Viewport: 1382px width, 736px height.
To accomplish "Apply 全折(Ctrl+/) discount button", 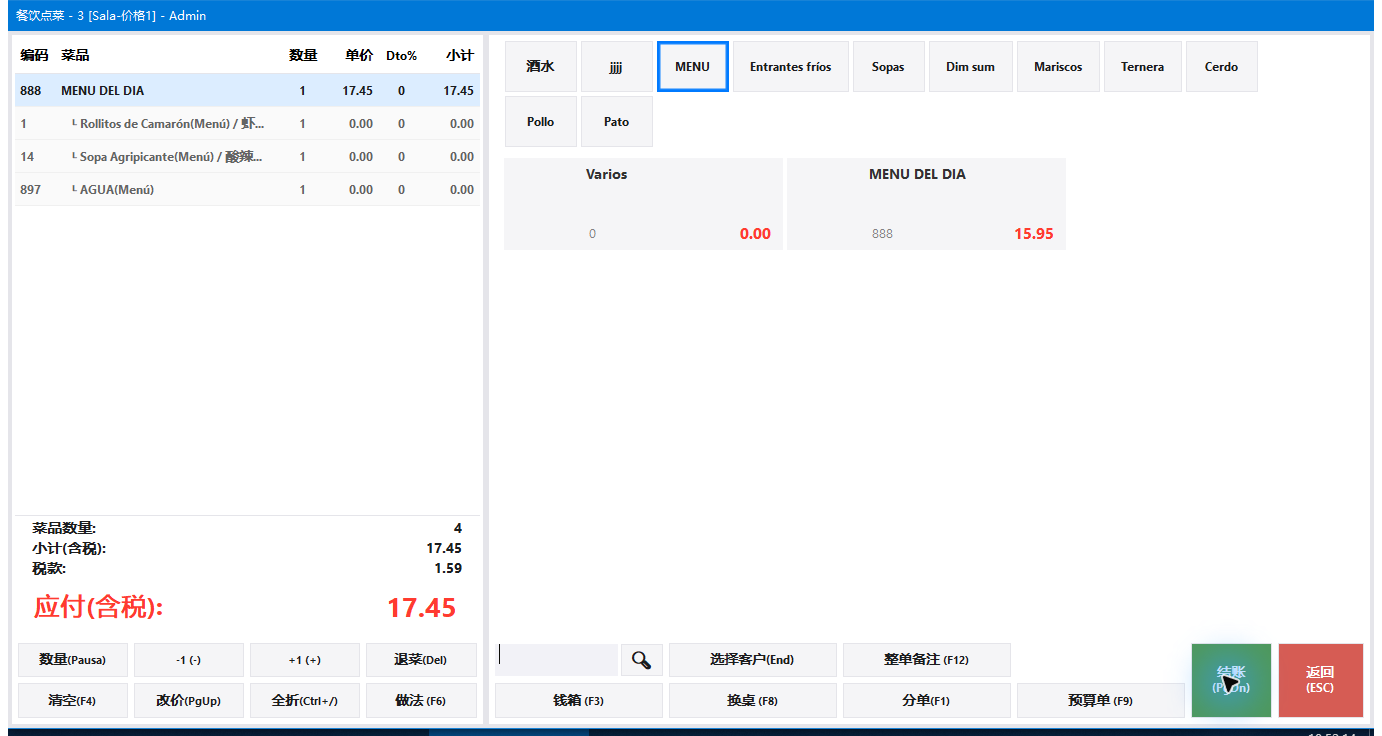I will [x=305, y=701].
